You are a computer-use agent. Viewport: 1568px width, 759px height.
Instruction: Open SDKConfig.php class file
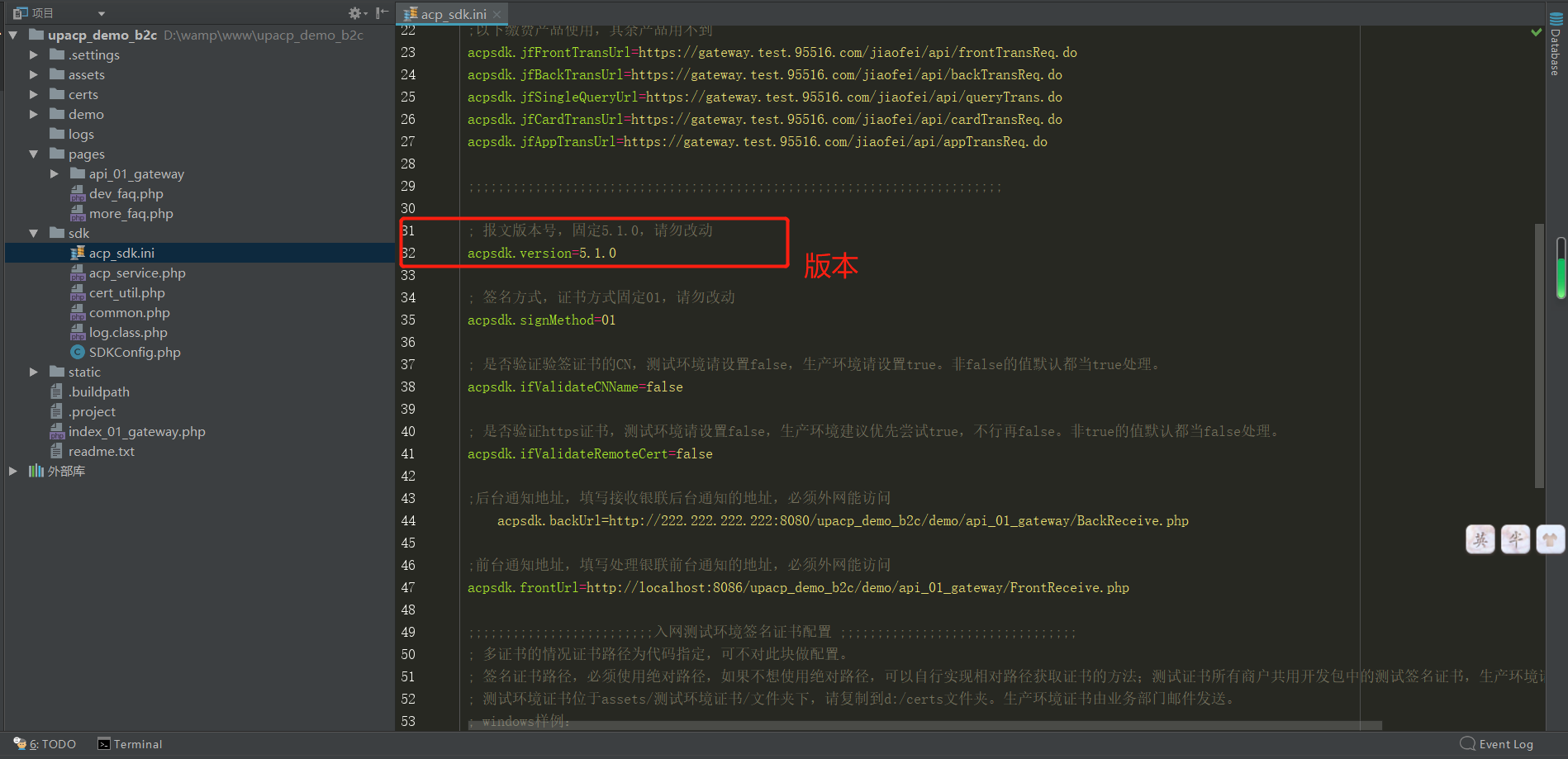coord(135,353)
